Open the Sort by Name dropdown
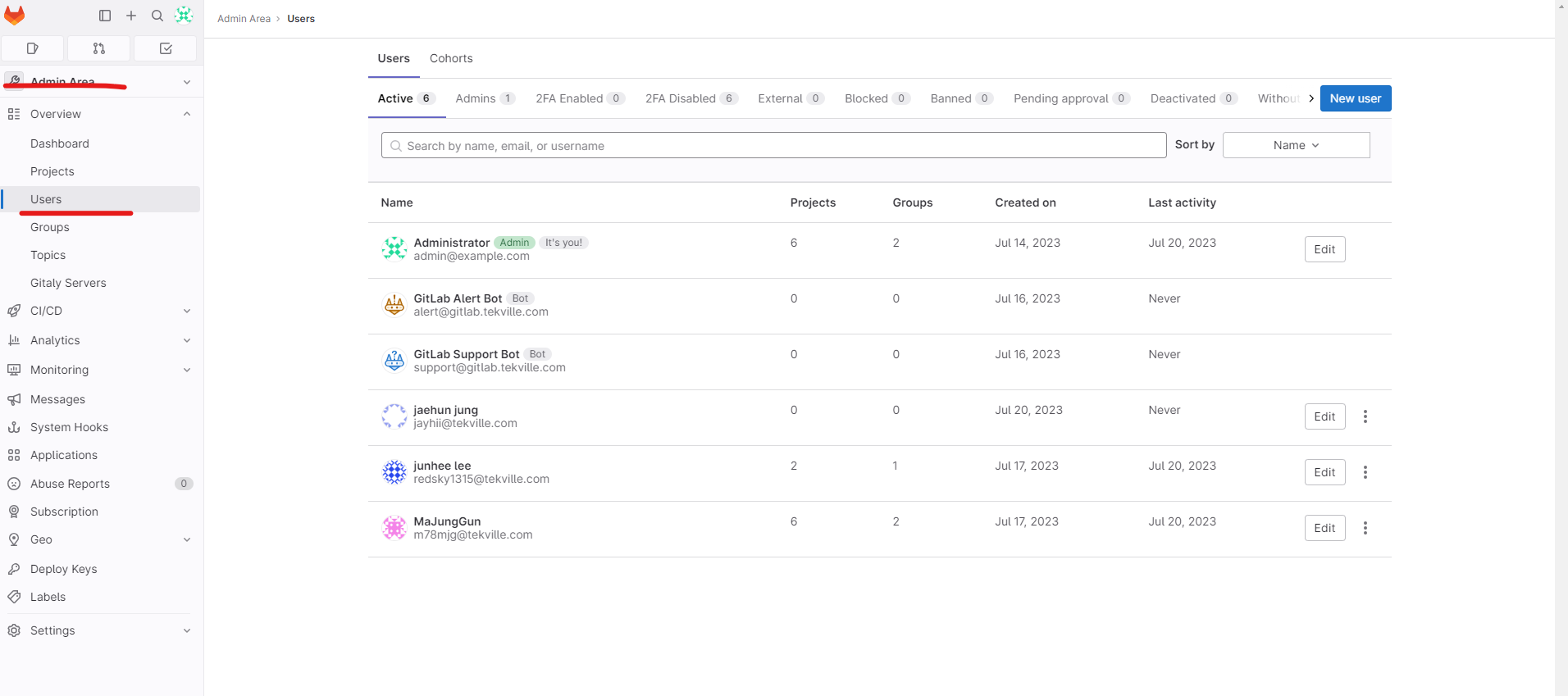 pyautogui.click(x=1296, y=145)
